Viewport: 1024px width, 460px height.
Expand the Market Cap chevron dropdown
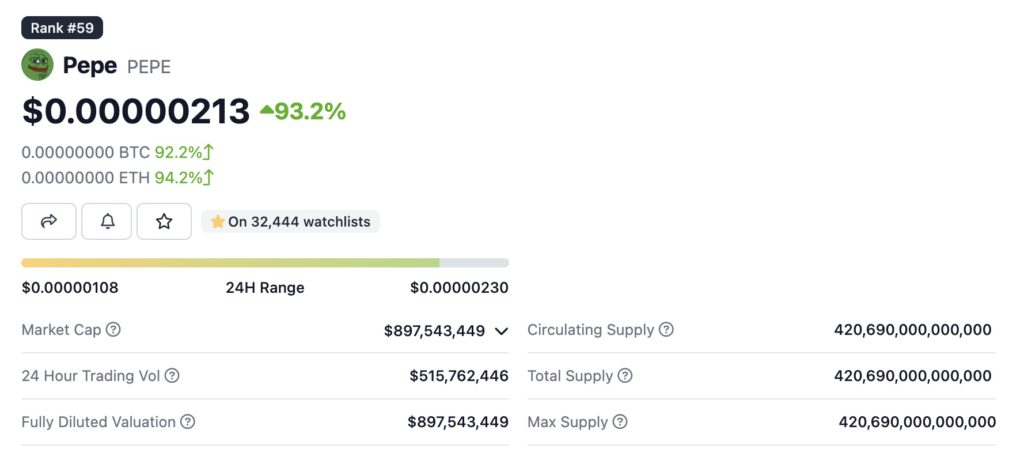(501, 331)
